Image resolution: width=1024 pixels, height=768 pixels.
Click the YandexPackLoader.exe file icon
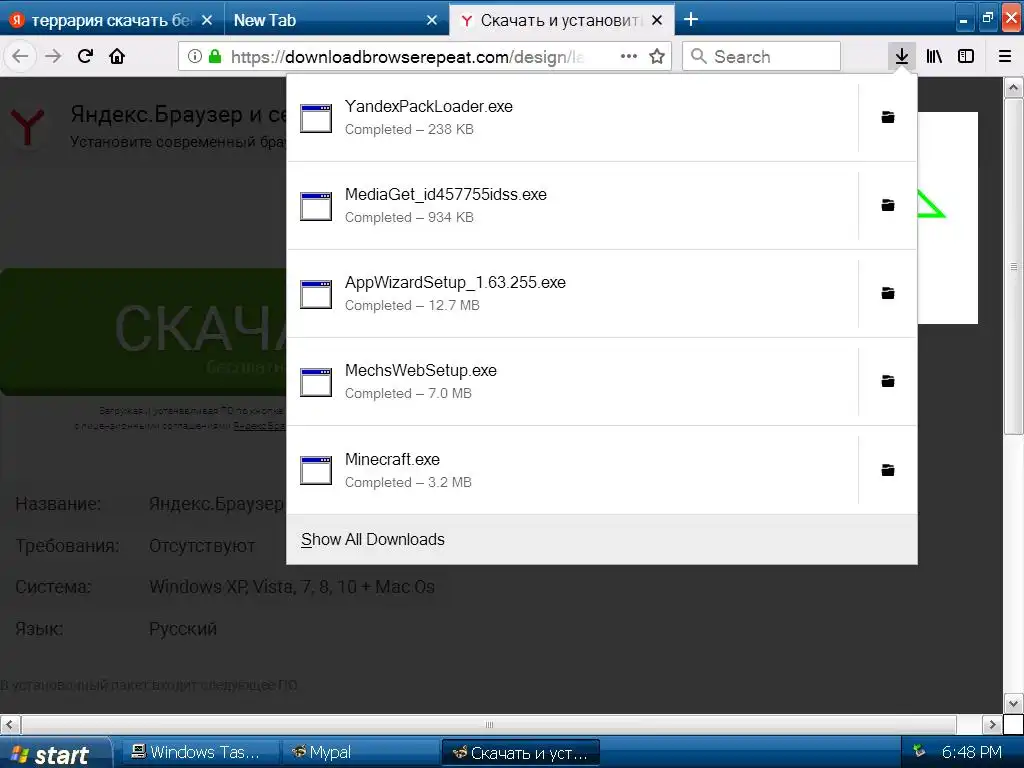click(316, 118)
